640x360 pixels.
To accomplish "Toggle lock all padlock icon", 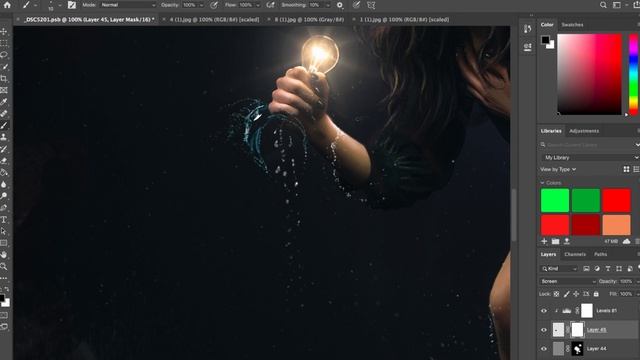I will 596,294.
